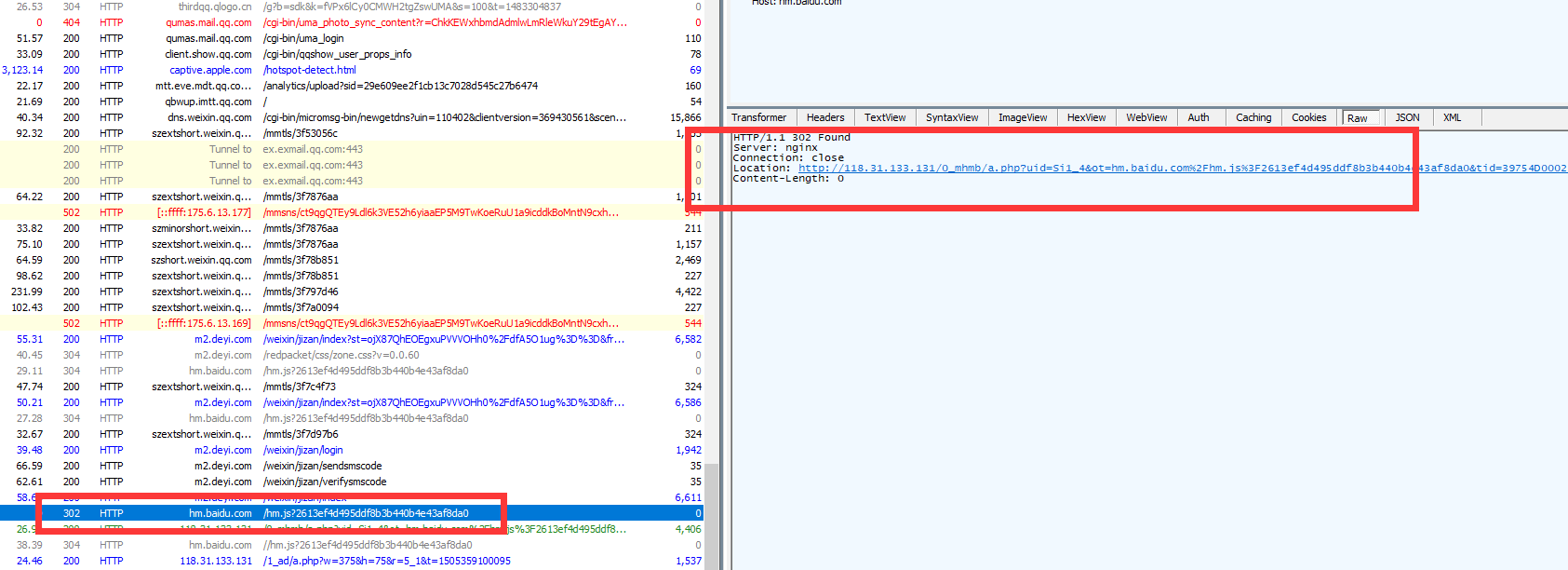
Task: Select the szshort.weixin.qq.com /mmtls/3f78b851 session
Action: tap(352, 260)
